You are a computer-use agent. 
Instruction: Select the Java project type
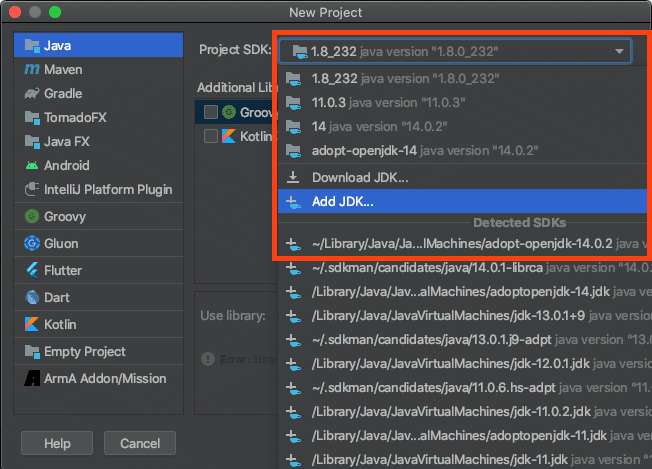[x=98, y=45]
